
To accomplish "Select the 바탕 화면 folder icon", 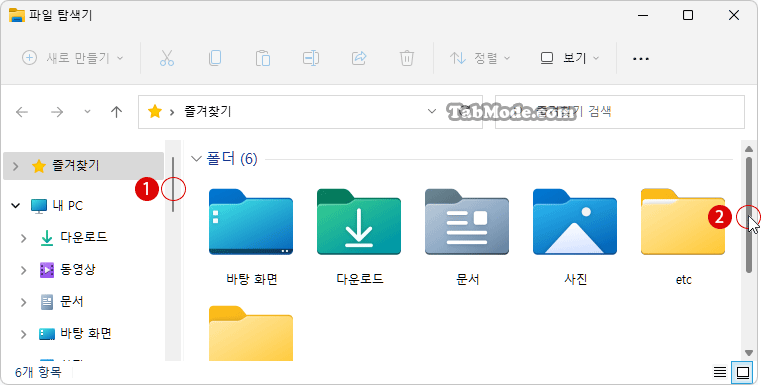I will (x=251, y=222).
